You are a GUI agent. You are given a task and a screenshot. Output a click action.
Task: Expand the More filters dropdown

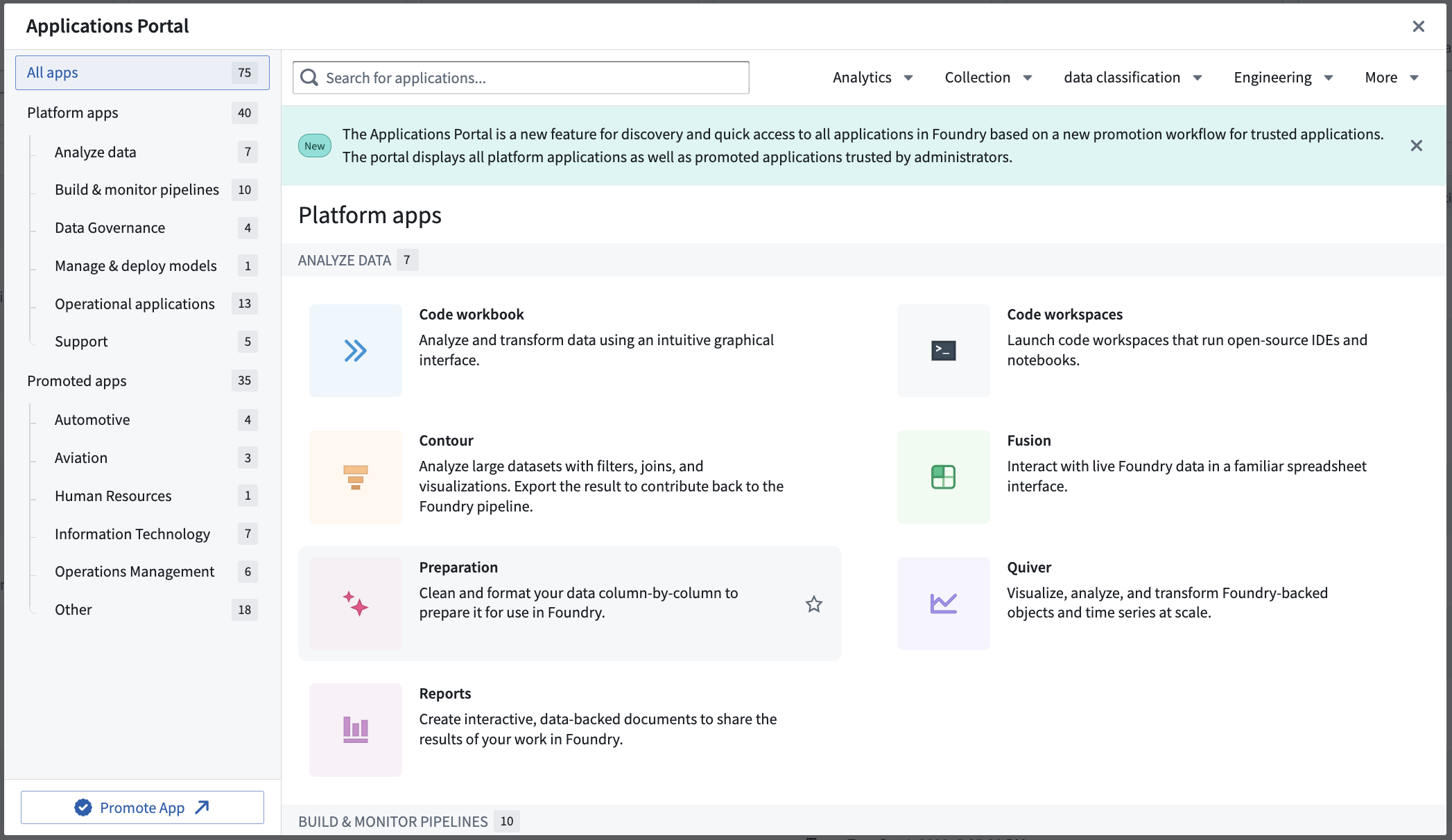1392,78
